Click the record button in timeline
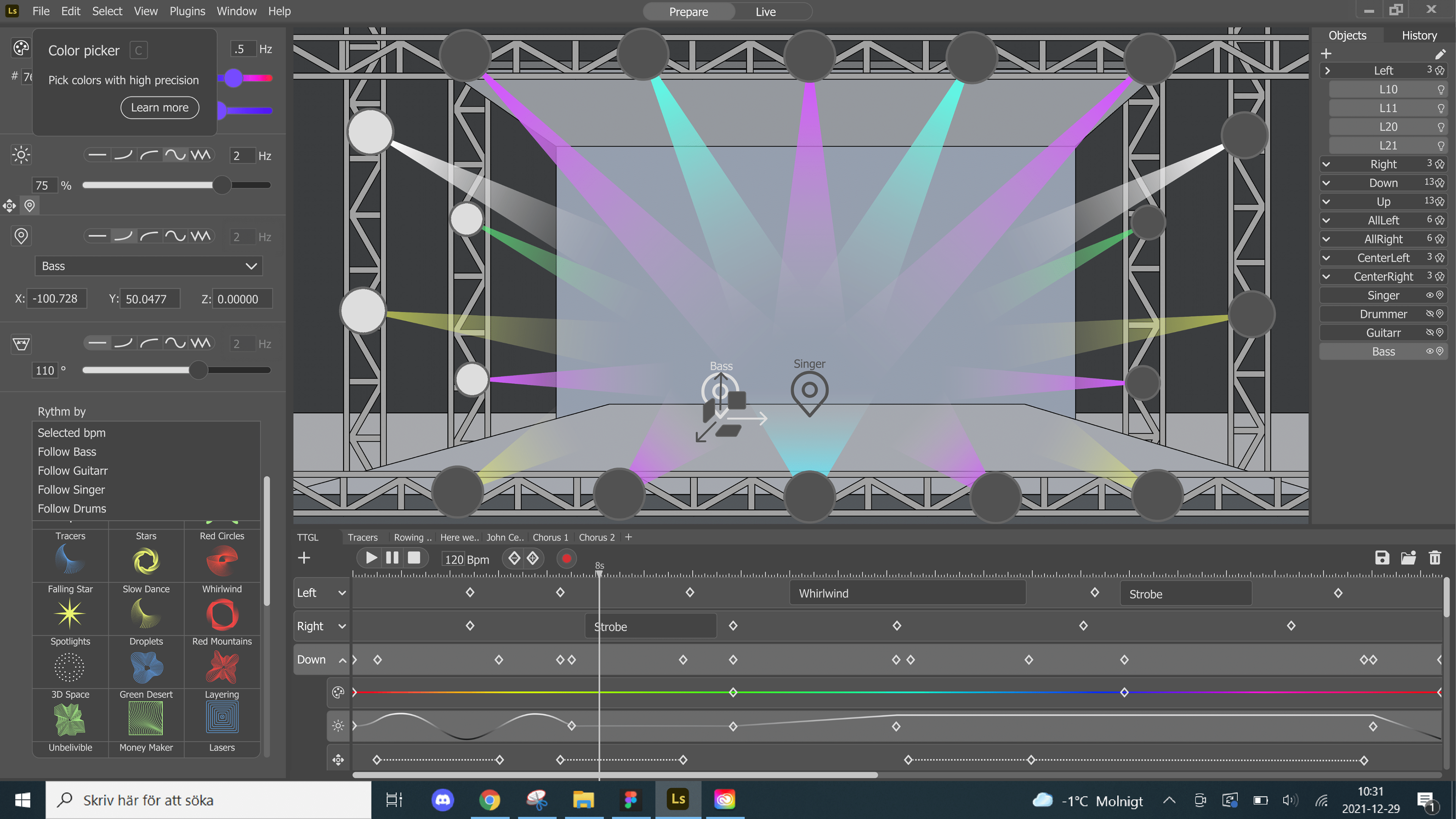 point(566,559)
